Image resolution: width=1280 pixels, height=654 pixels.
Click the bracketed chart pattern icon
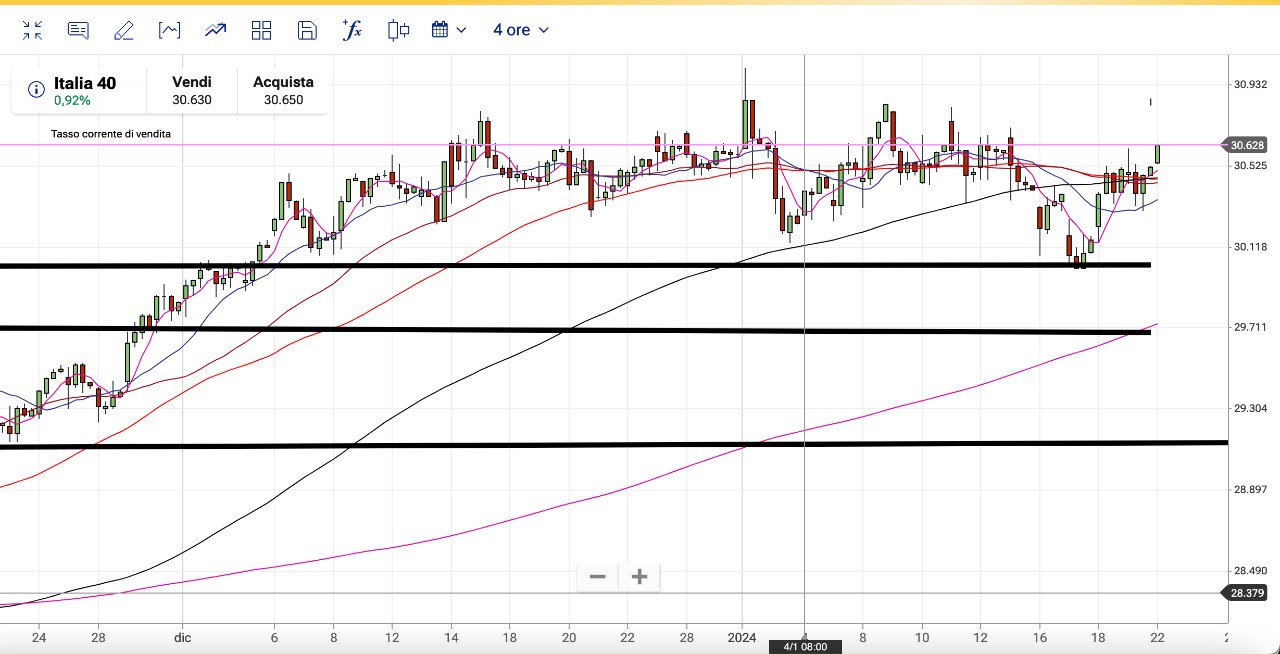(x=170, y=30)
